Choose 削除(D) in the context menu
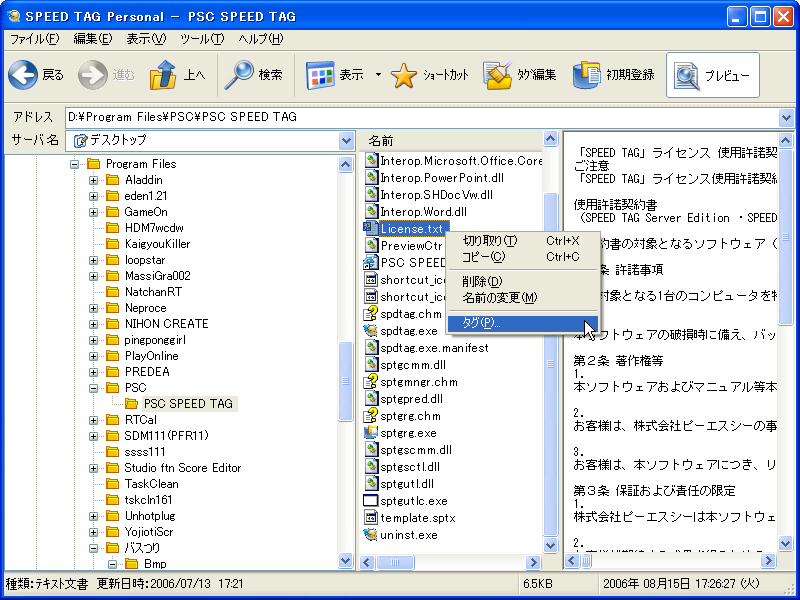The width and height of the screenshot is (800, 600). coord(522,281)
